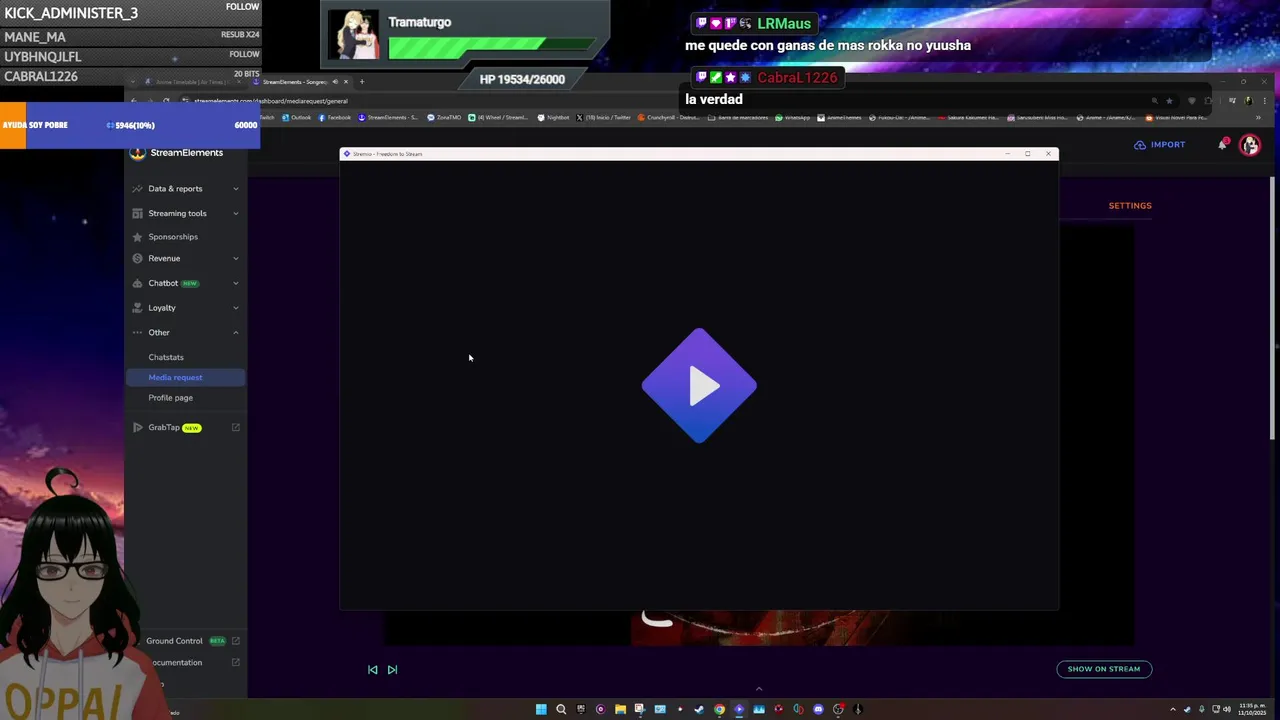Click the Revenue dollar icon
Viewport: 1280px width, 720px height.
coord(137,258)
